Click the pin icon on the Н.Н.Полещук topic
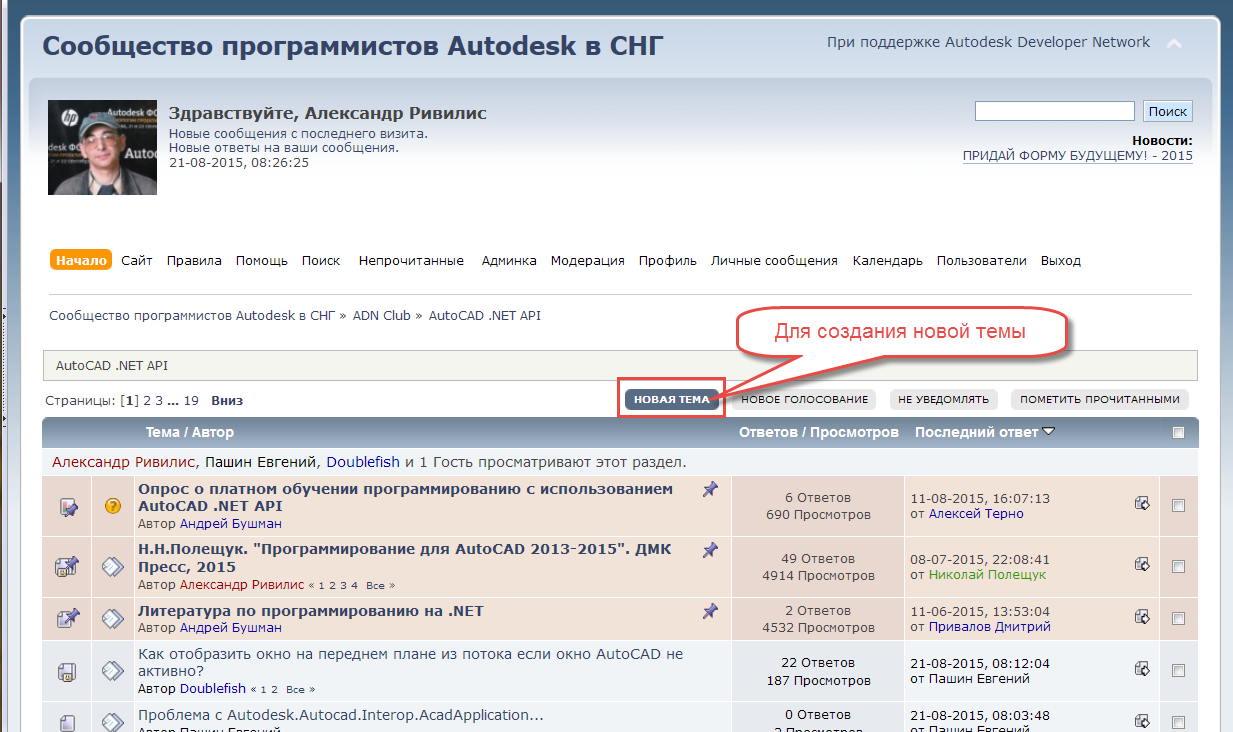 710,550
